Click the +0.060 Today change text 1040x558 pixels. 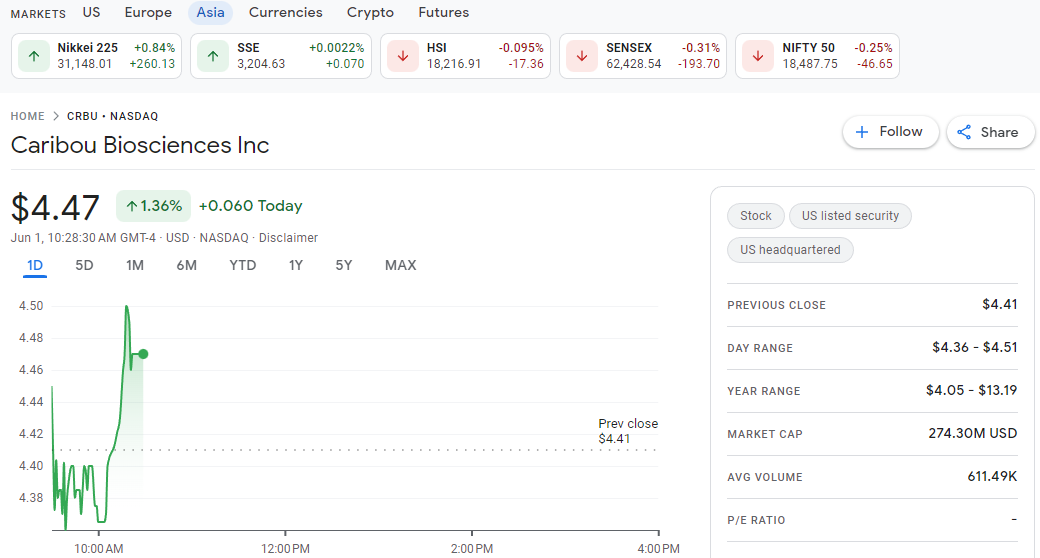tap(251, 206)
